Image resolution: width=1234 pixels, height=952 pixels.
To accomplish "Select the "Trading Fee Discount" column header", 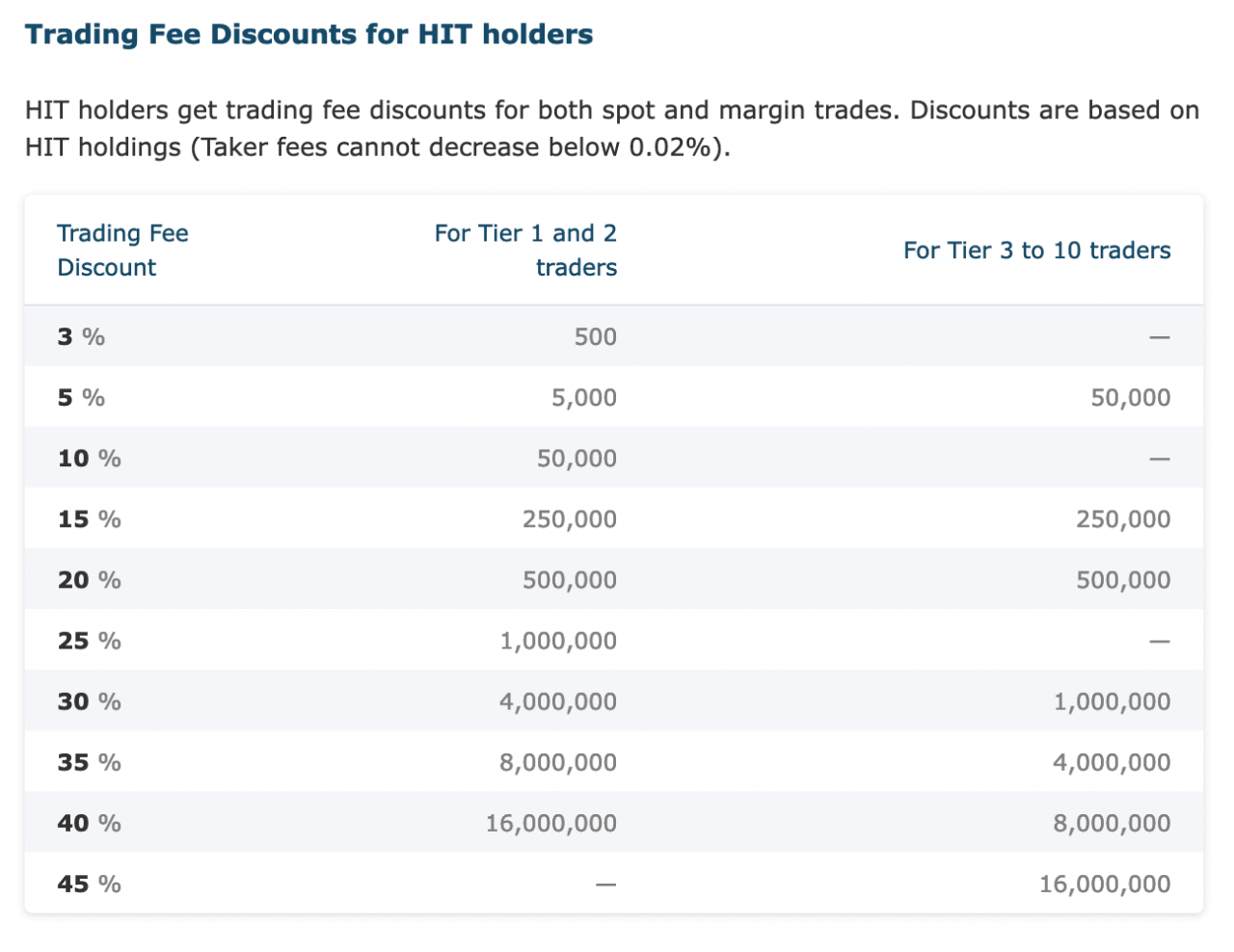I will coord(122,251).
